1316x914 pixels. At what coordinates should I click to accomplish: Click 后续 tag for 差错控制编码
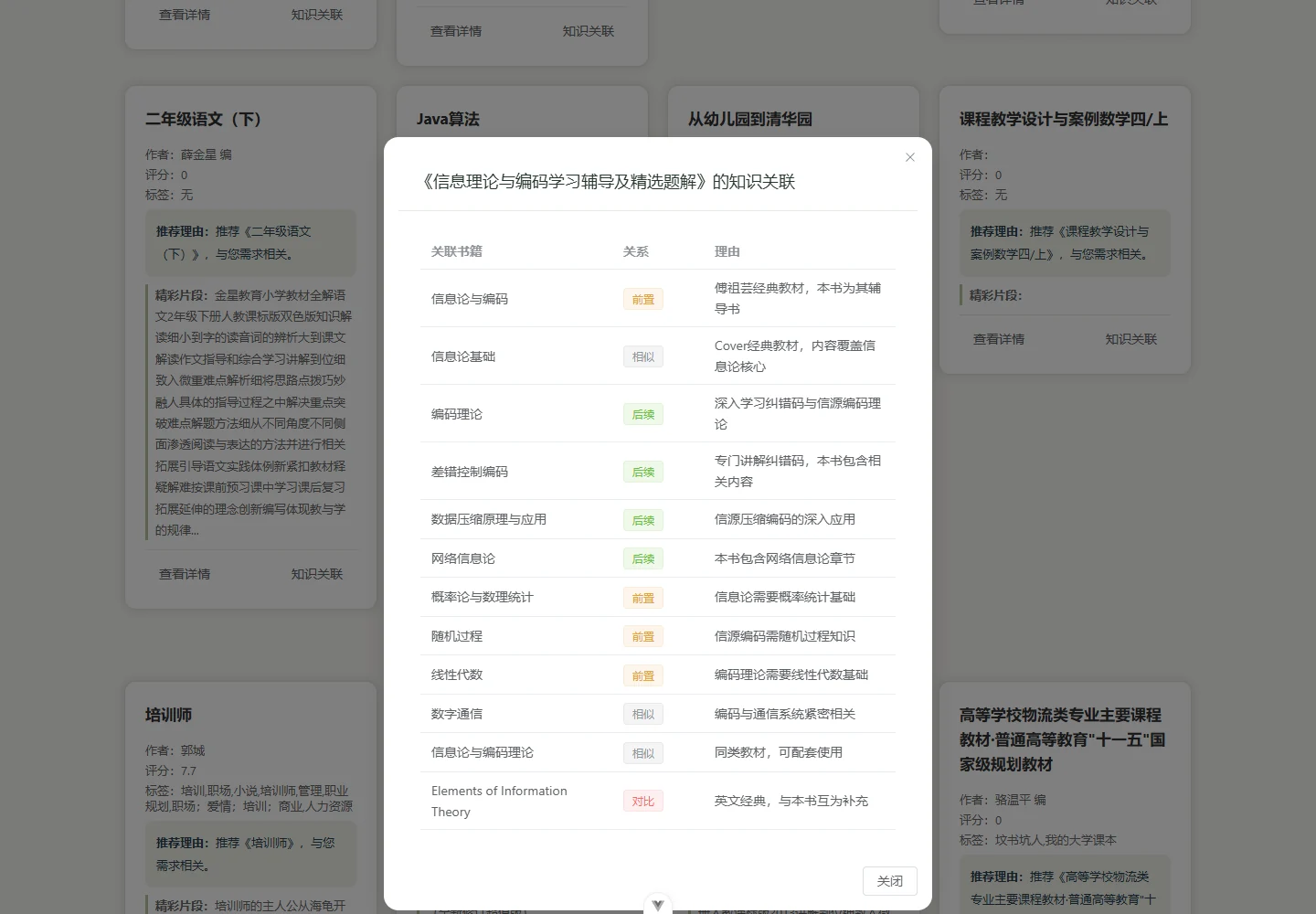point(642,472)
